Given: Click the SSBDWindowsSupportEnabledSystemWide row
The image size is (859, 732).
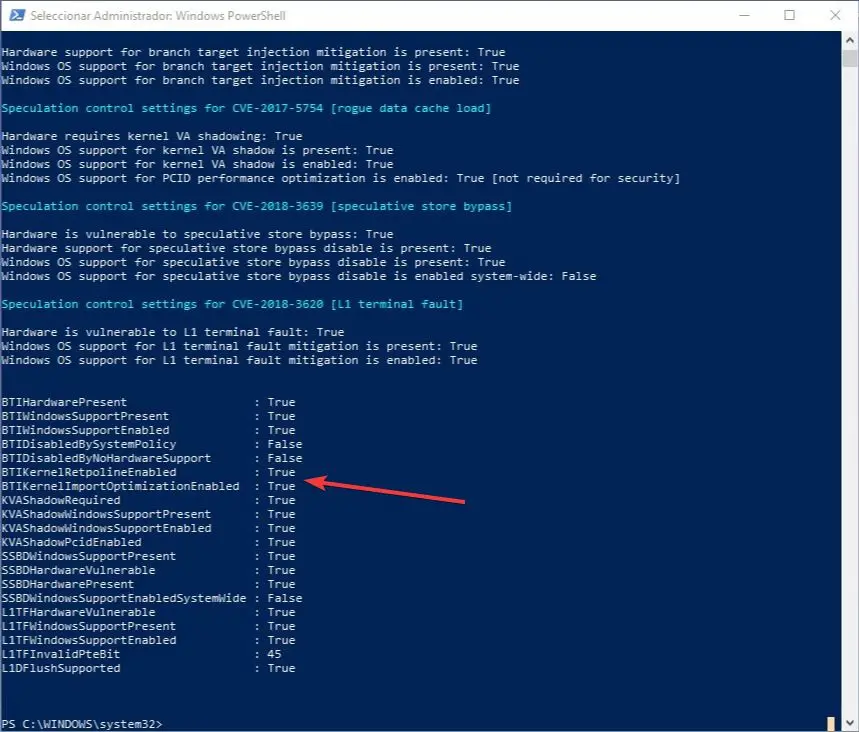Looking at the screenshot, I should (x=152, y=598).
